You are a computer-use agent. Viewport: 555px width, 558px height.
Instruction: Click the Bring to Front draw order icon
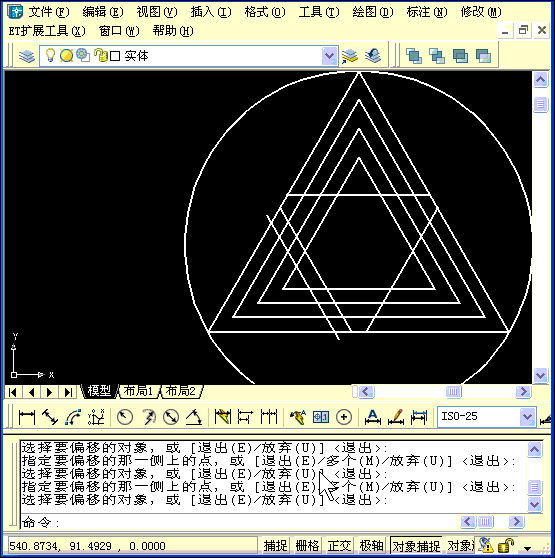click(x=414, y=56)
